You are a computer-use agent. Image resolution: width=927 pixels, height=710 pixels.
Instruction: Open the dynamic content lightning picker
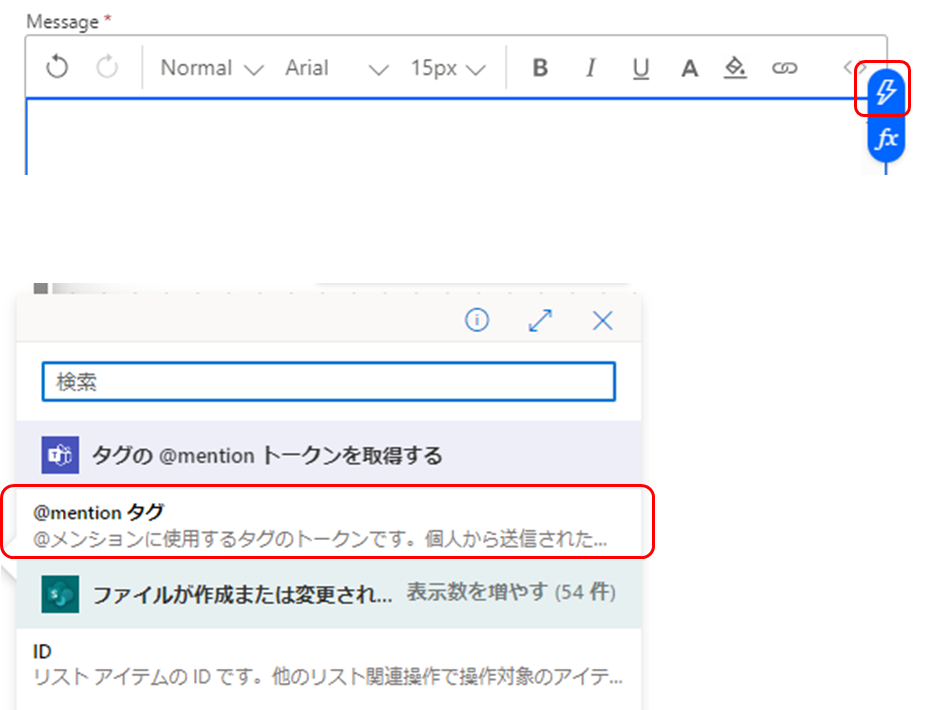(x=884, y=90)
